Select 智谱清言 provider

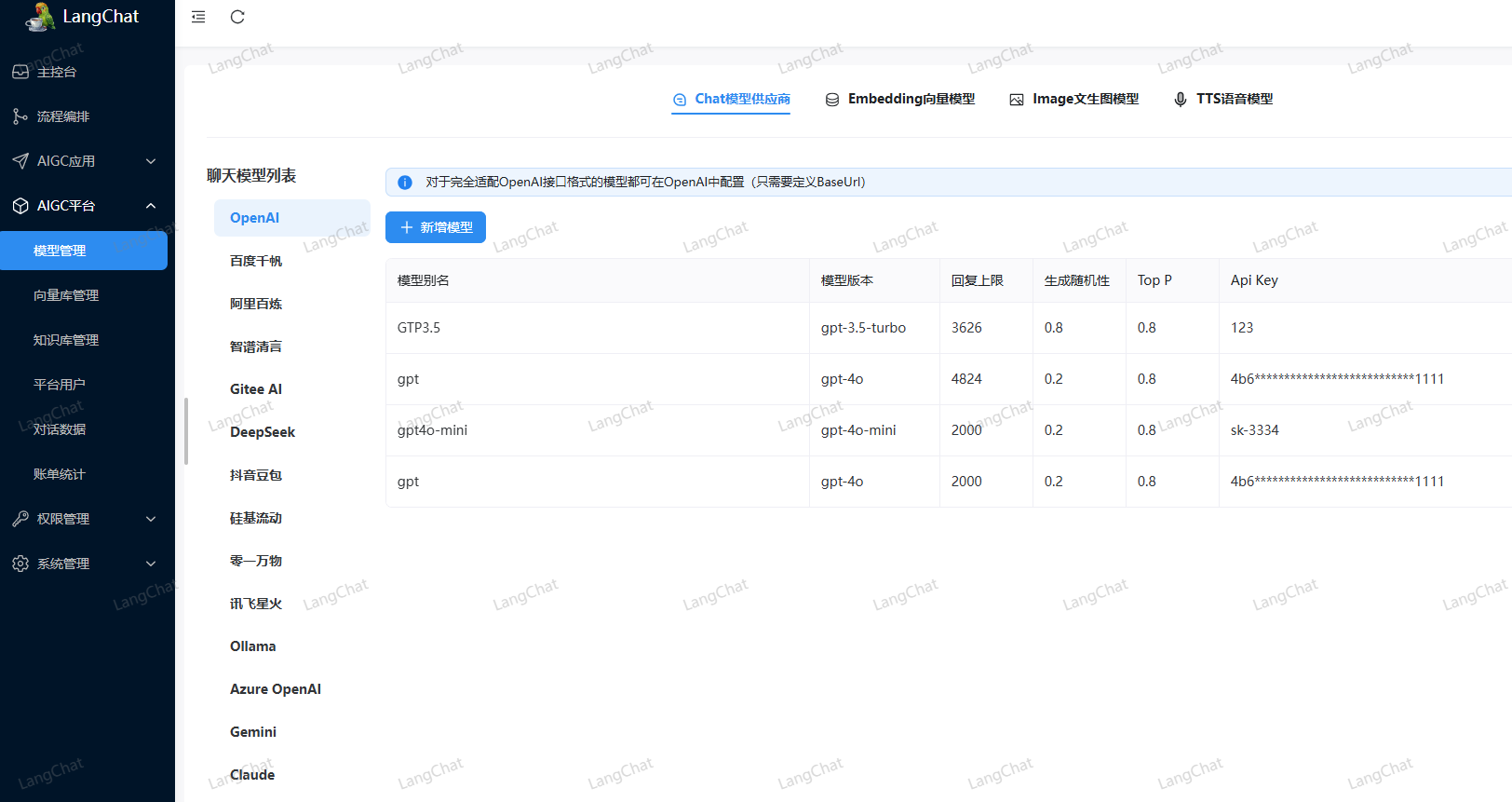(292, 347)
